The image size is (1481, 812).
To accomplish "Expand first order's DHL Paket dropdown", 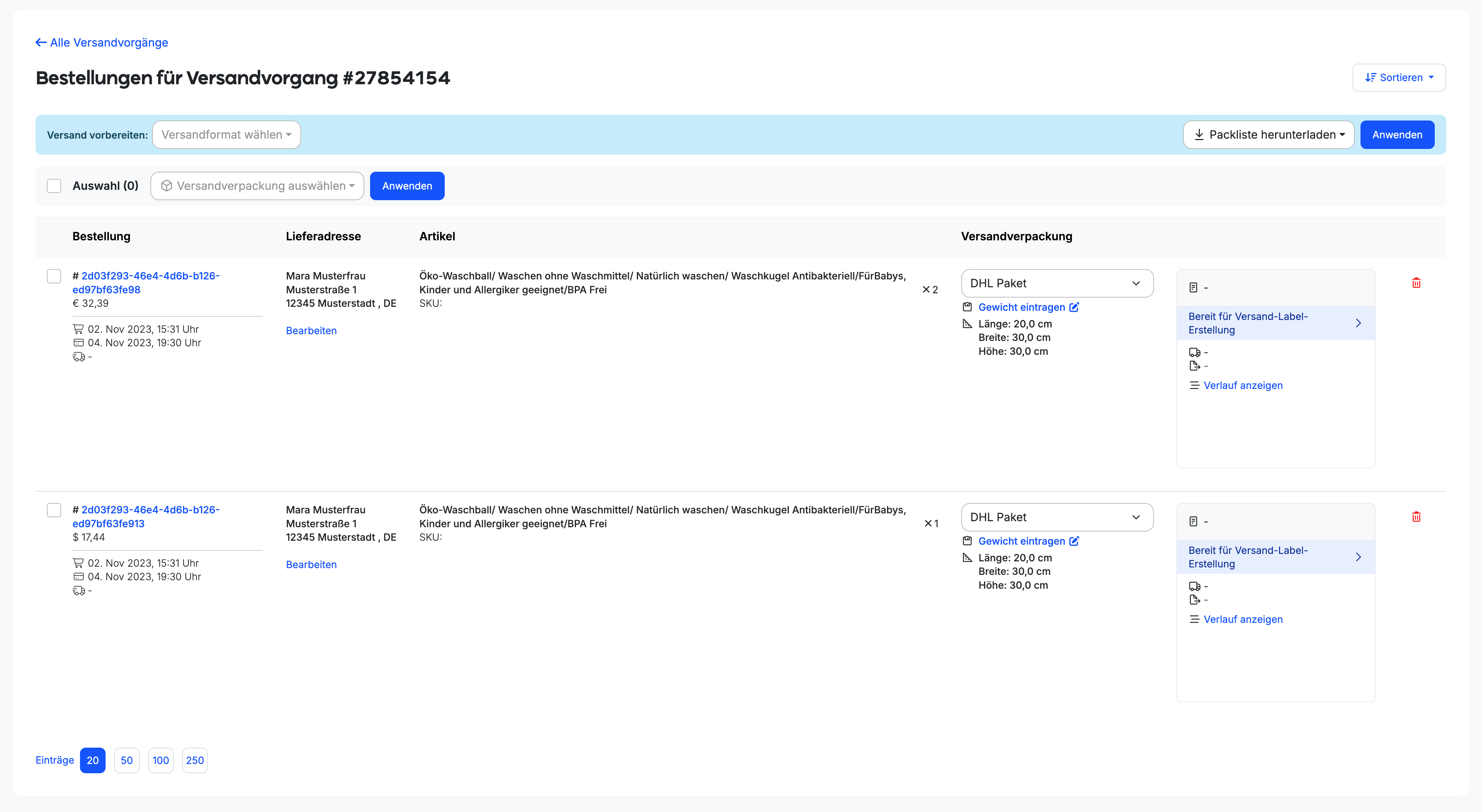I will click(x=1057, y=283).
